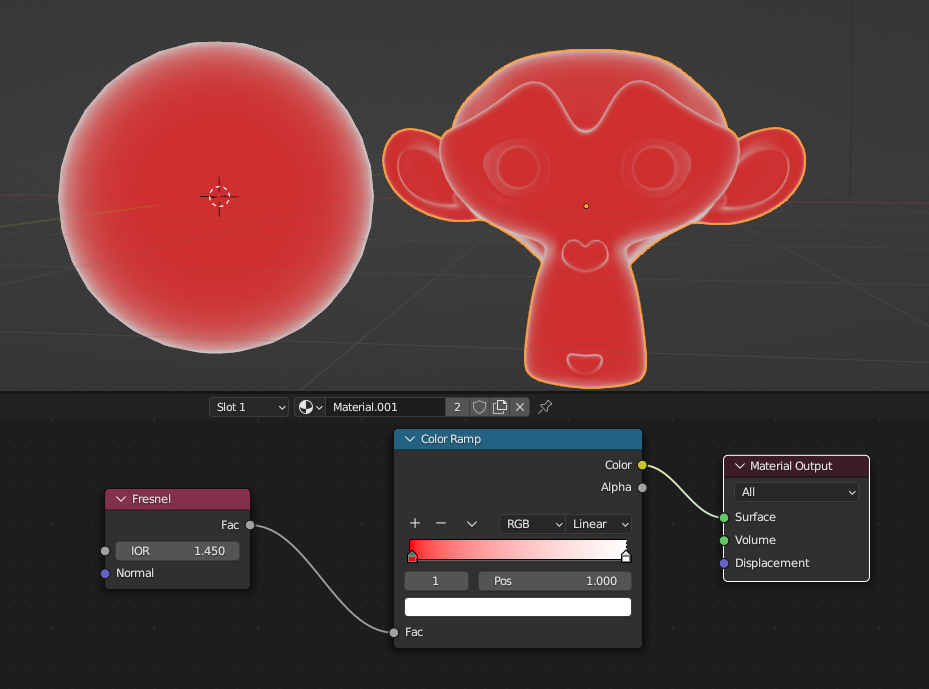The width and height of the screenshot is (929, 689).
Task: Click the Fresnel node title text
Action: 151,499
